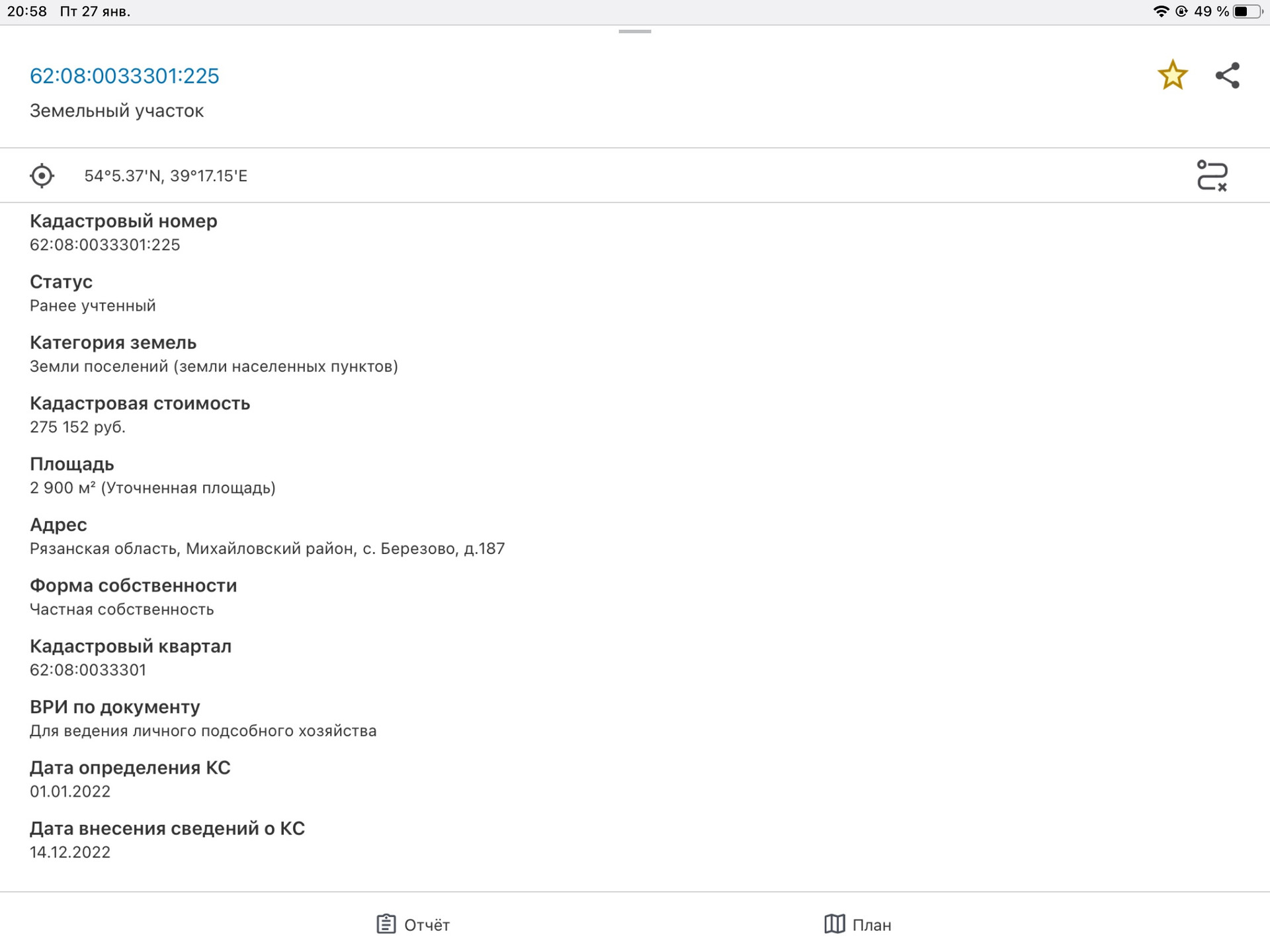Open the share icon
1270x952 pixels.
[x=1227, y=75]
